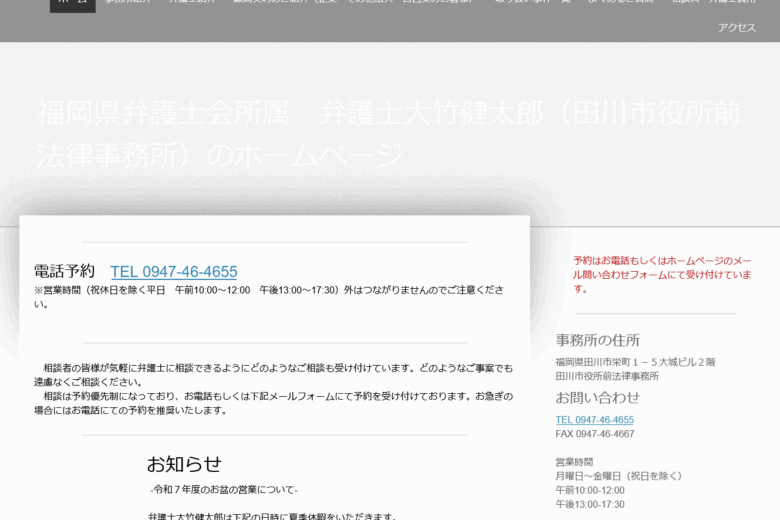Click the 電話予約 heading text
780x520 pixels.
[64, 271]
